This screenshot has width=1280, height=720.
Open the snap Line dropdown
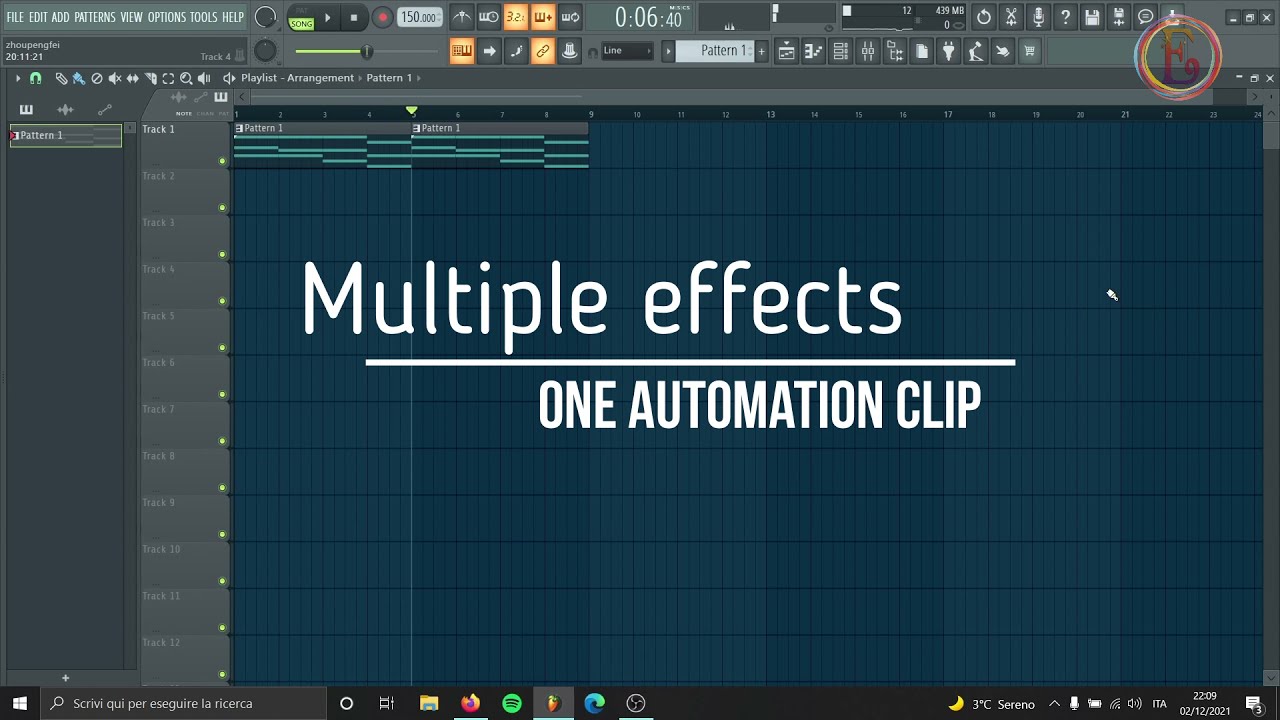(x=627, y=51)
